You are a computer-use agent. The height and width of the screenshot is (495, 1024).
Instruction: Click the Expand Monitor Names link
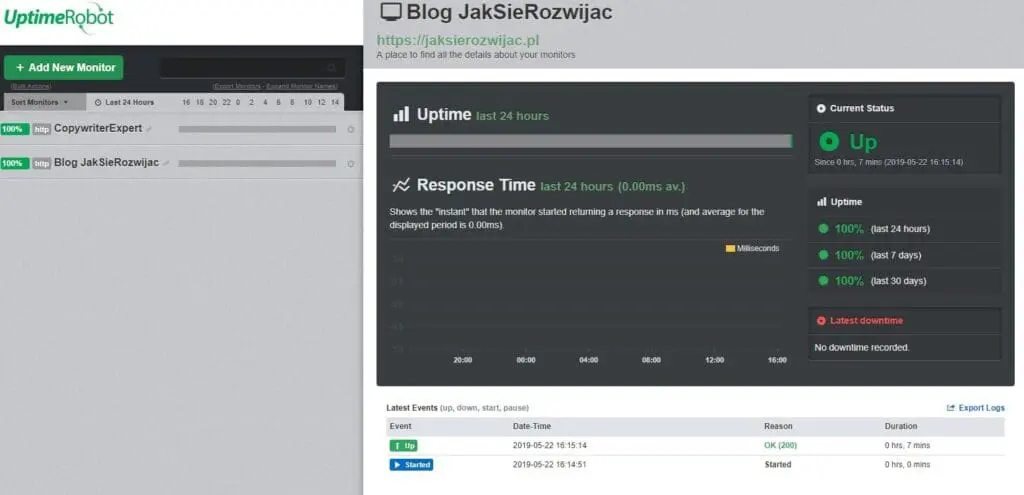pyautogui.click(x=302, y=86)
